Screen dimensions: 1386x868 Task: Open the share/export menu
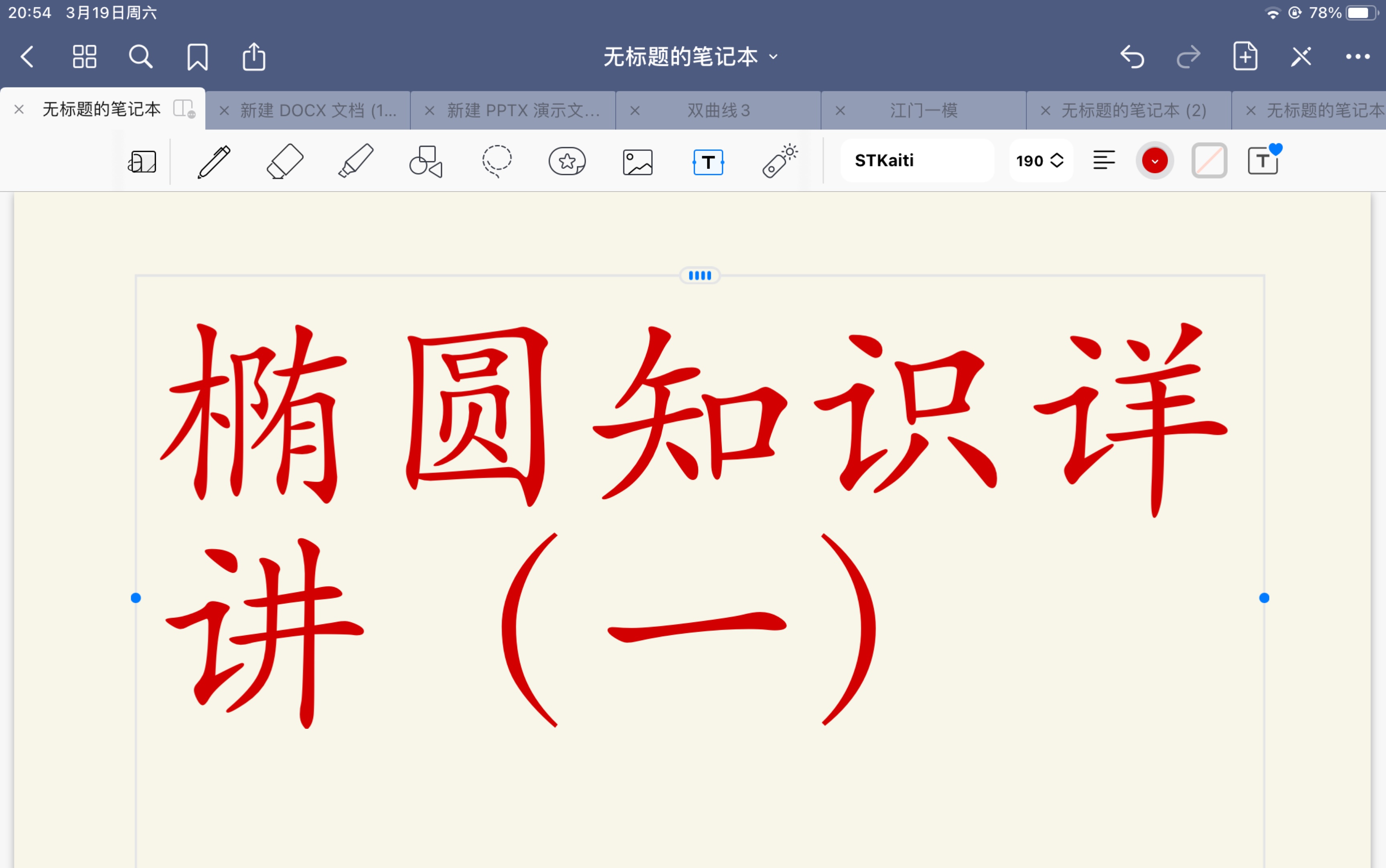coord(254,56)
